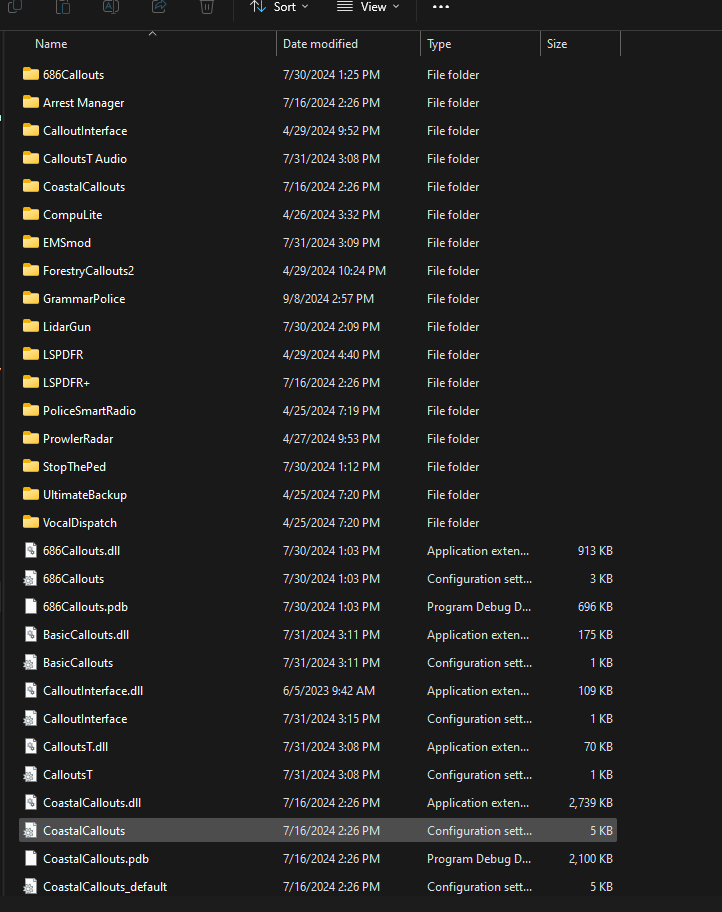
Task: Click the 2,100 KB size cell
Action: point(591,859)
